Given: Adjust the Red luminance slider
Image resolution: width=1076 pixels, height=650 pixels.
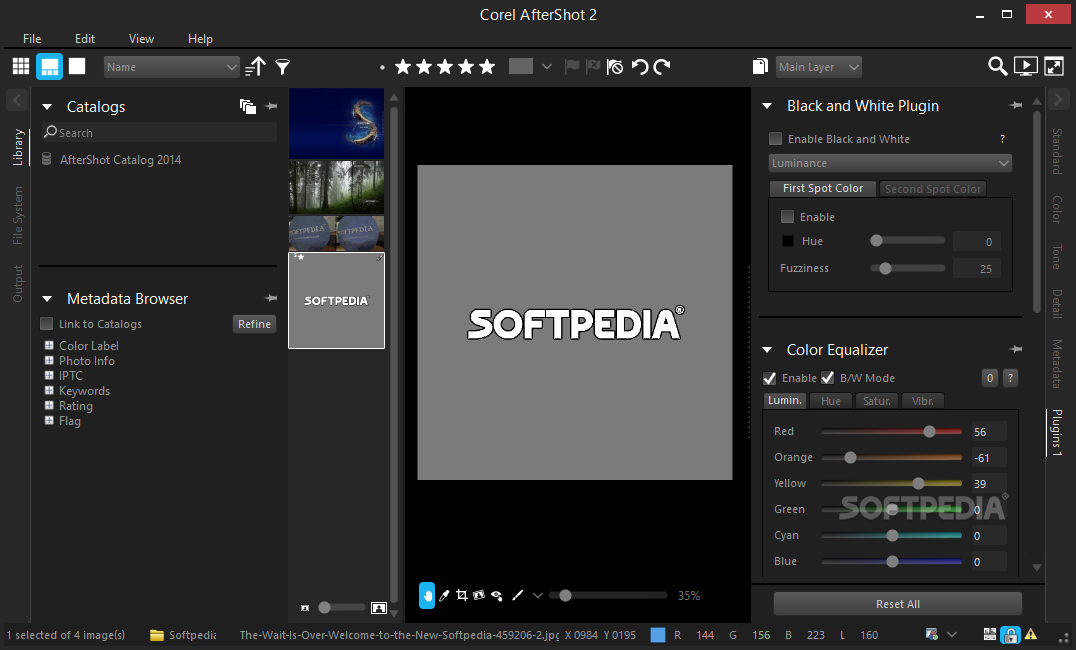Looking at the screenshot, I should (891, 432).
